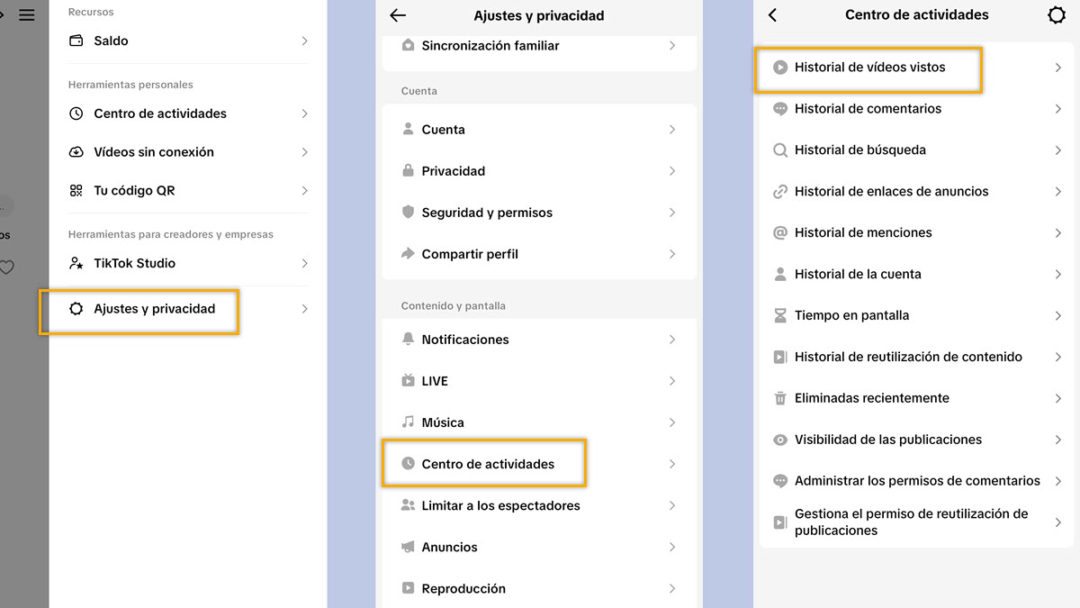Viewport: 1080px width, 608px height.
Task: Go back using arrow in Ajustes y privacidad
Action: tap(398, 14)
